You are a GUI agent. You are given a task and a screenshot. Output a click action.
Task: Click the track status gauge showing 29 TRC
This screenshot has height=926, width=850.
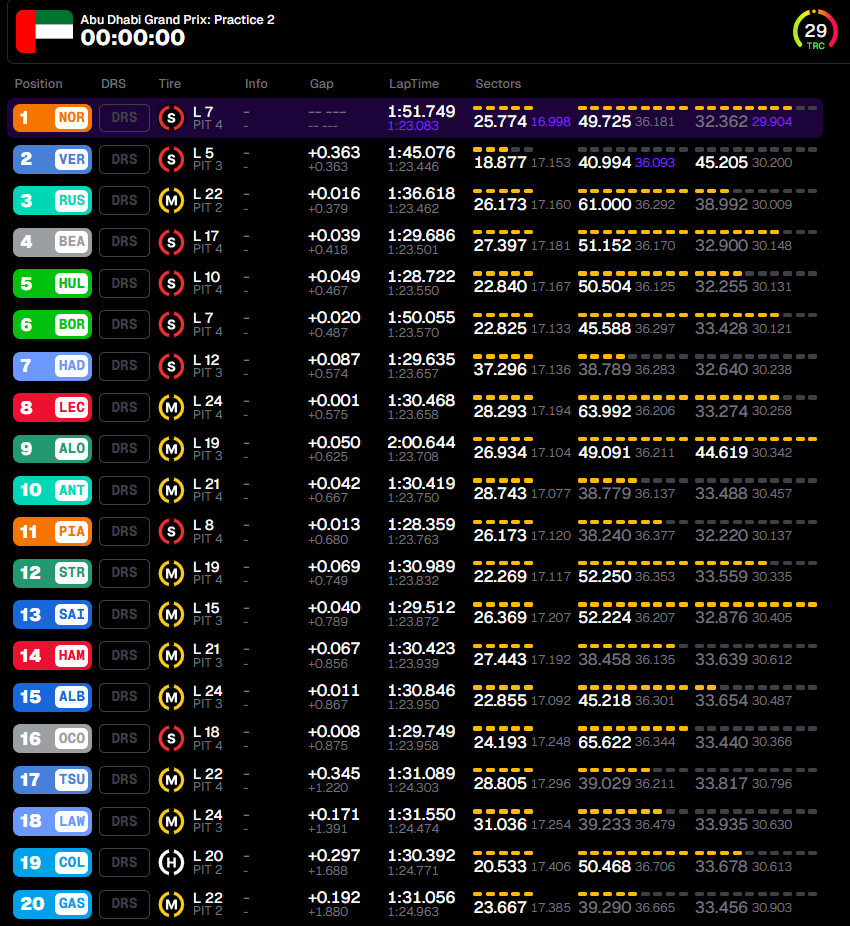point(815,31)
